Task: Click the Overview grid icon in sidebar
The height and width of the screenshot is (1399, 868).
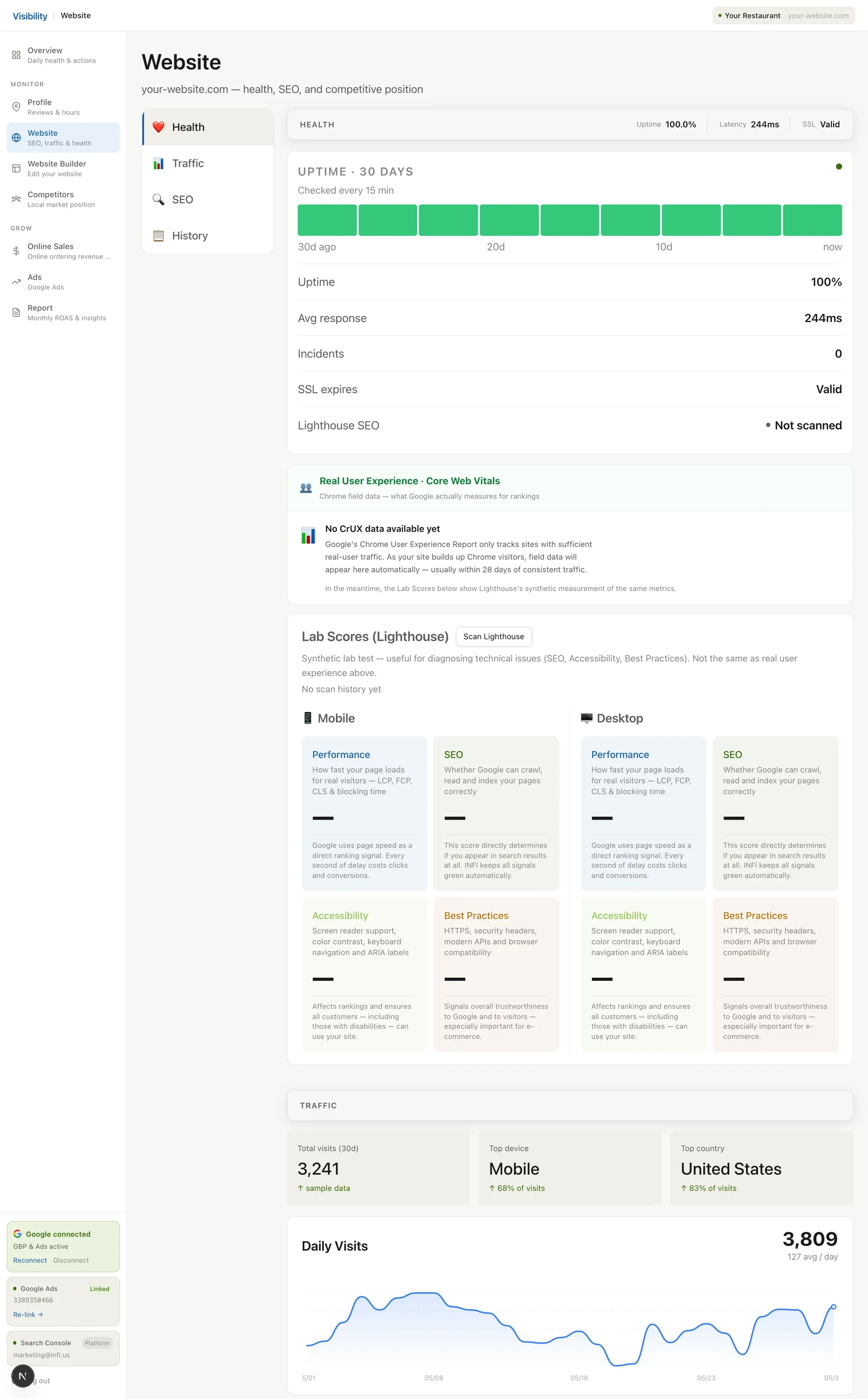Action: click(x=16, y=55)
